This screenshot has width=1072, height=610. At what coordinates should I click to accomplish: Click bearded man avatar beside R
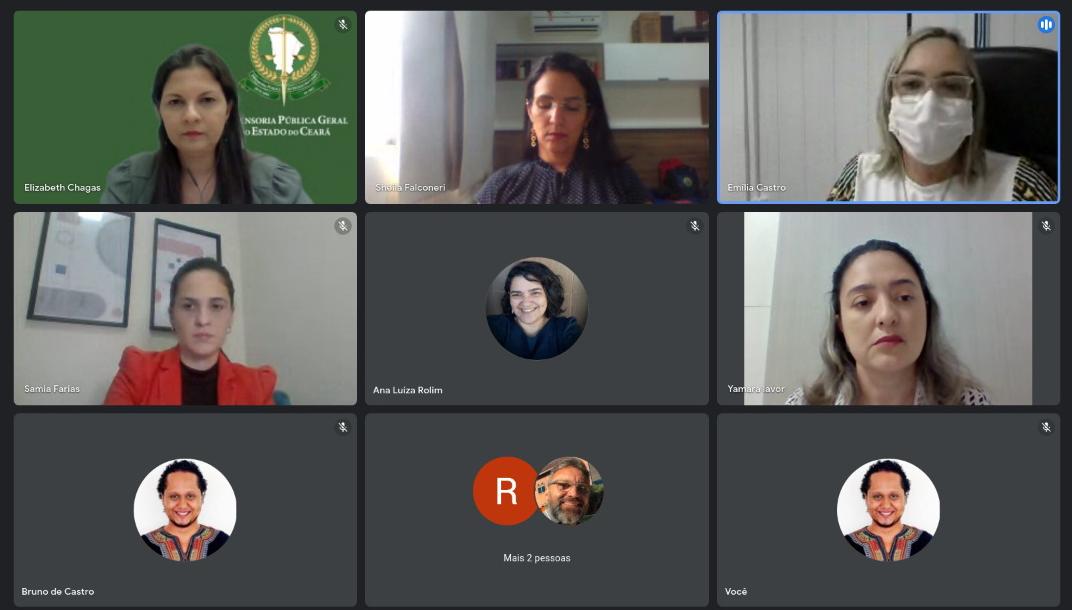(x=570, y=491)
